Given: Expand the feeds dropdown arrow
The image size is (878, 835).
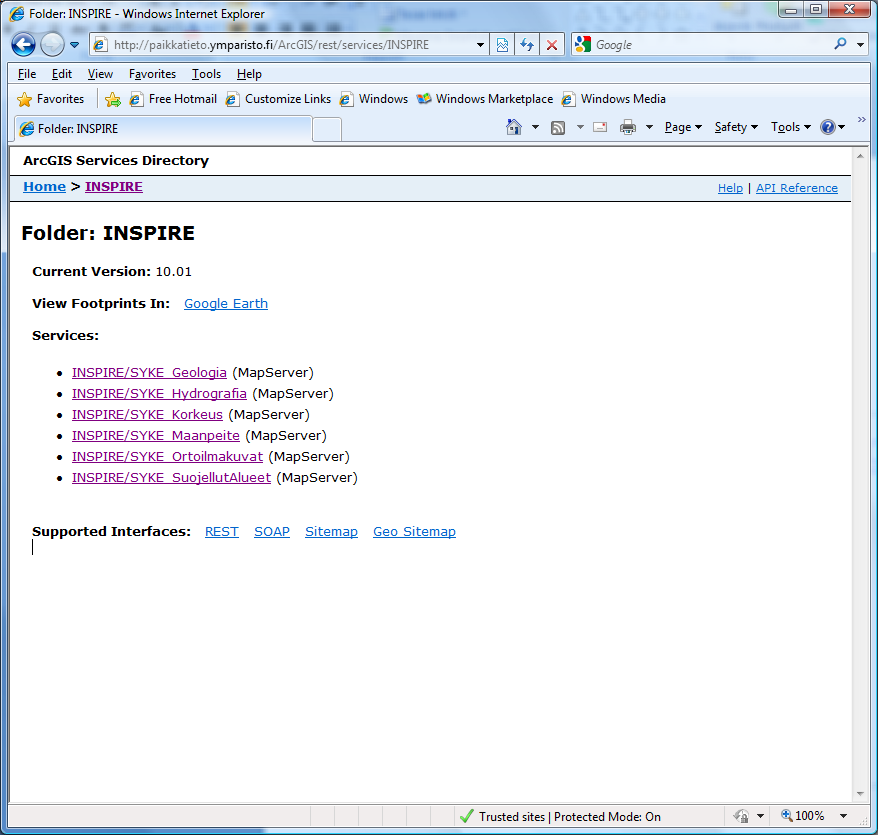Looking at the screenshot, I should pyautogui.click(x=580, y=127).
